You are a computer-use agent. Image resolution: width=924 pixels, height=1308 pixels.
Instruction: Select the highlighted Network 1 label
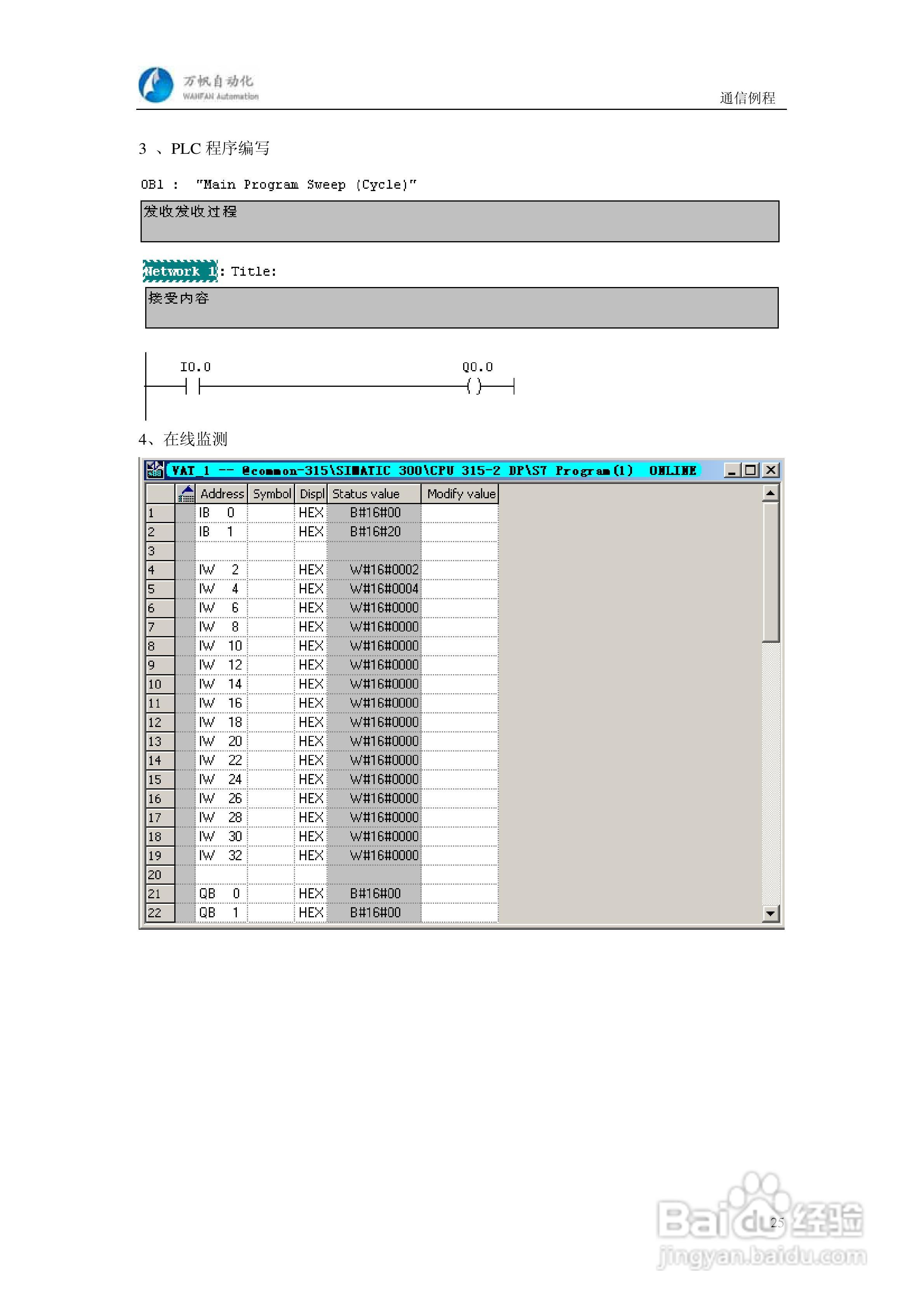[180, 271]
